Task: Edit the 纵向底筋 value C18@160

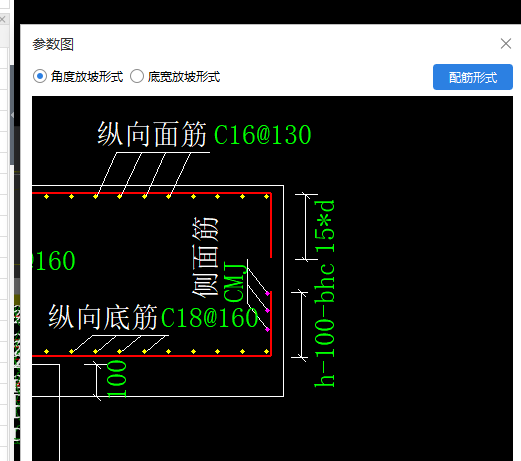Action: click(x=210, y=318)
